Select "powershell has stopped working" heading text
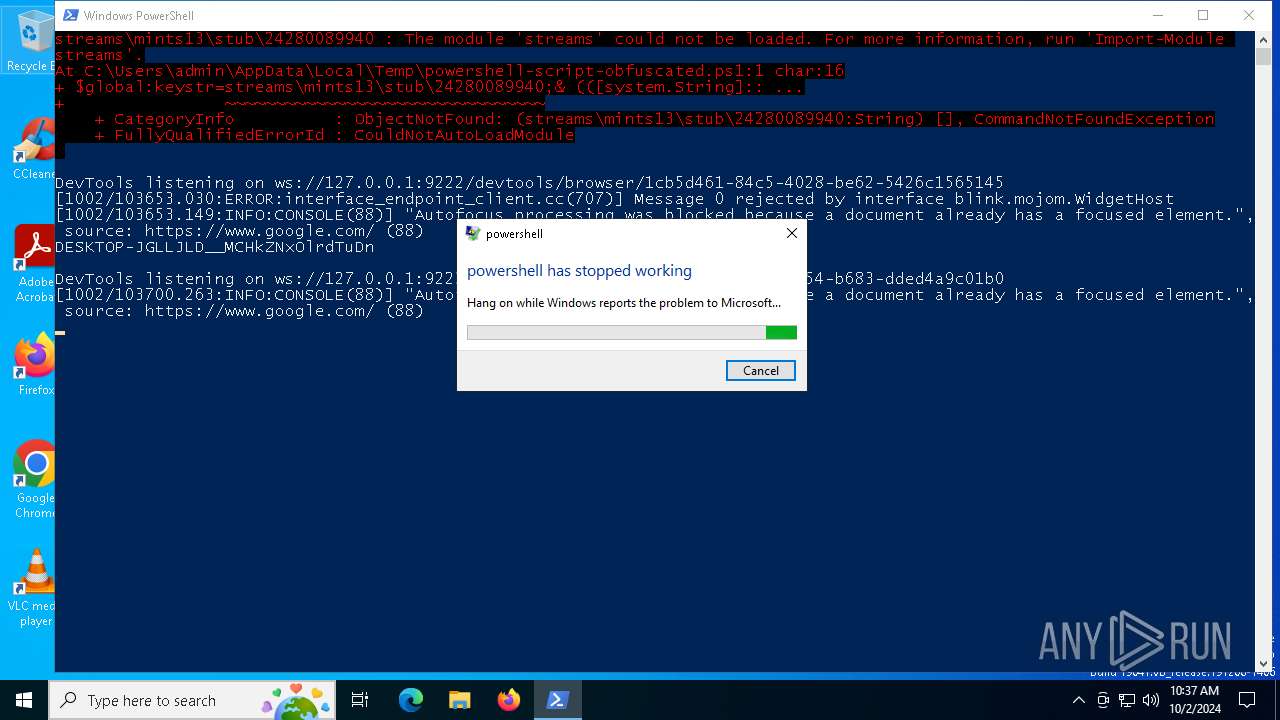1280x720 pixels. click(579, 271)
